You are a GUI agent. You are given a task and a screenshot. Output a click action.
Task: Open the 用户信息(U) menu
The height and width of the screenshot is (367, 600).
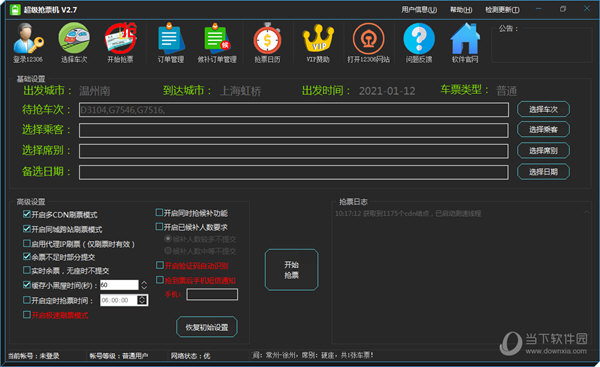pos(419,10)
